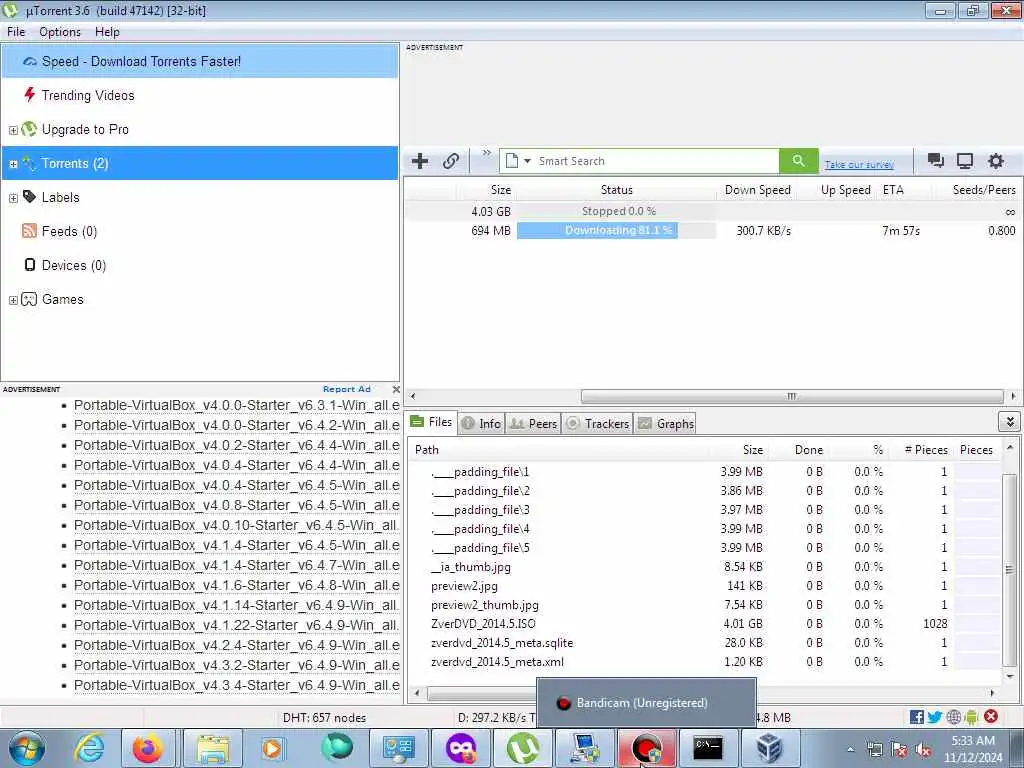Image resolution: width=1024 pixels, height=768 pixels.
Task: Click the Android icon in status bar
Action: click(971, 717)
